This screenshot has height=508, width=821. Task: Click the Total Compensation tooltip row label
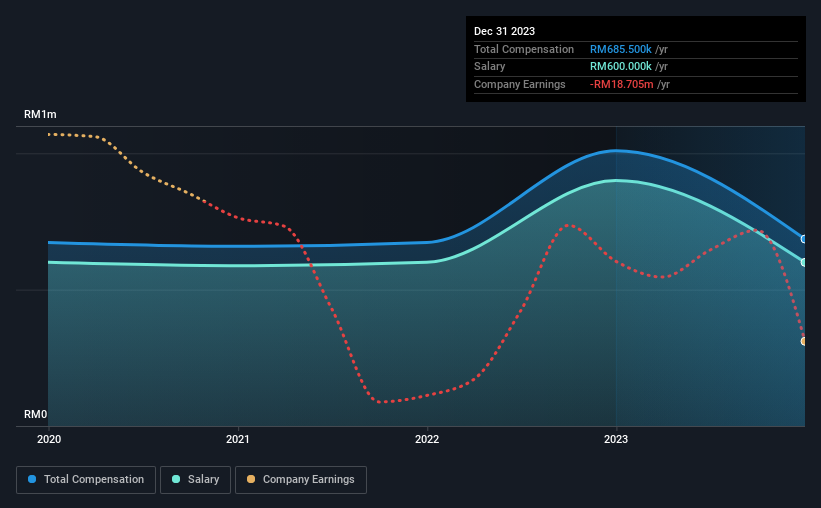(524, 49)
